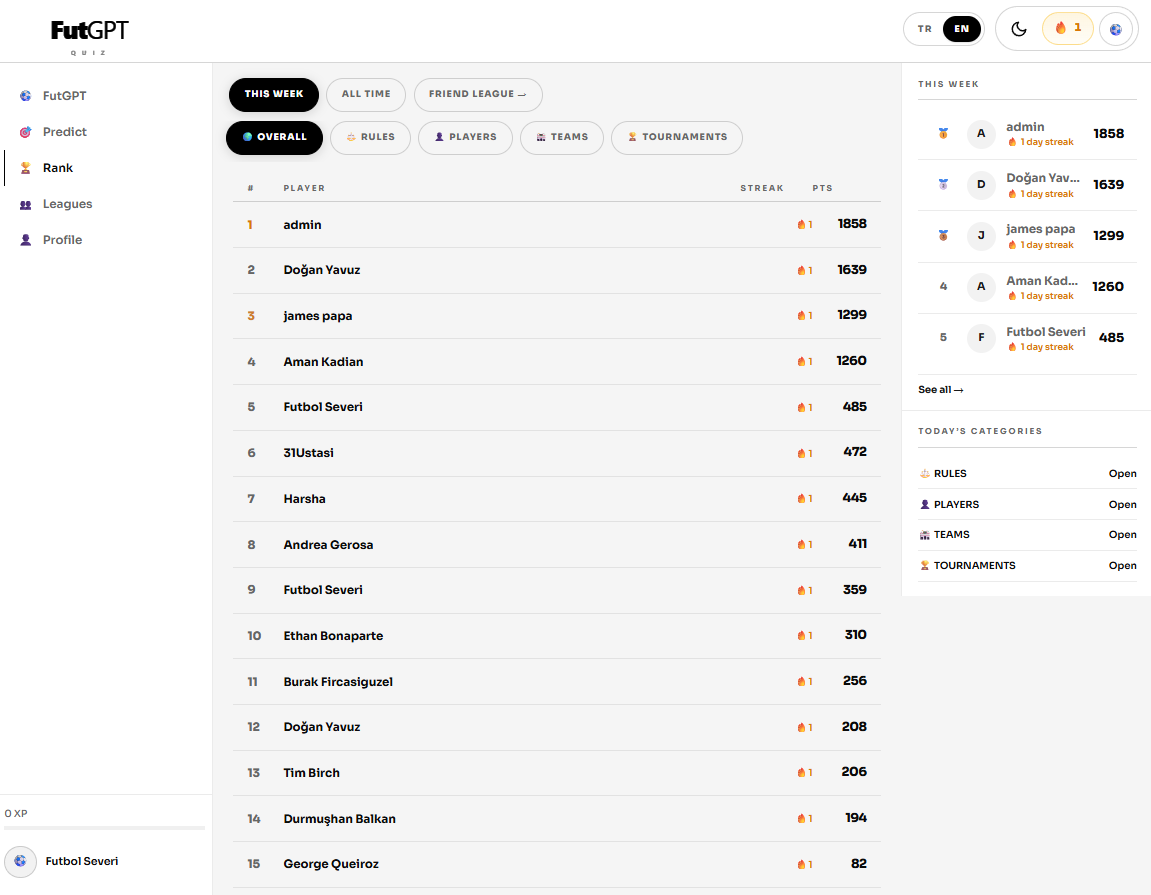The width and height of the screenshot is (1151, 895).
Task: Click the rank 9 Futbol Severi row
Action: [556, 590]
